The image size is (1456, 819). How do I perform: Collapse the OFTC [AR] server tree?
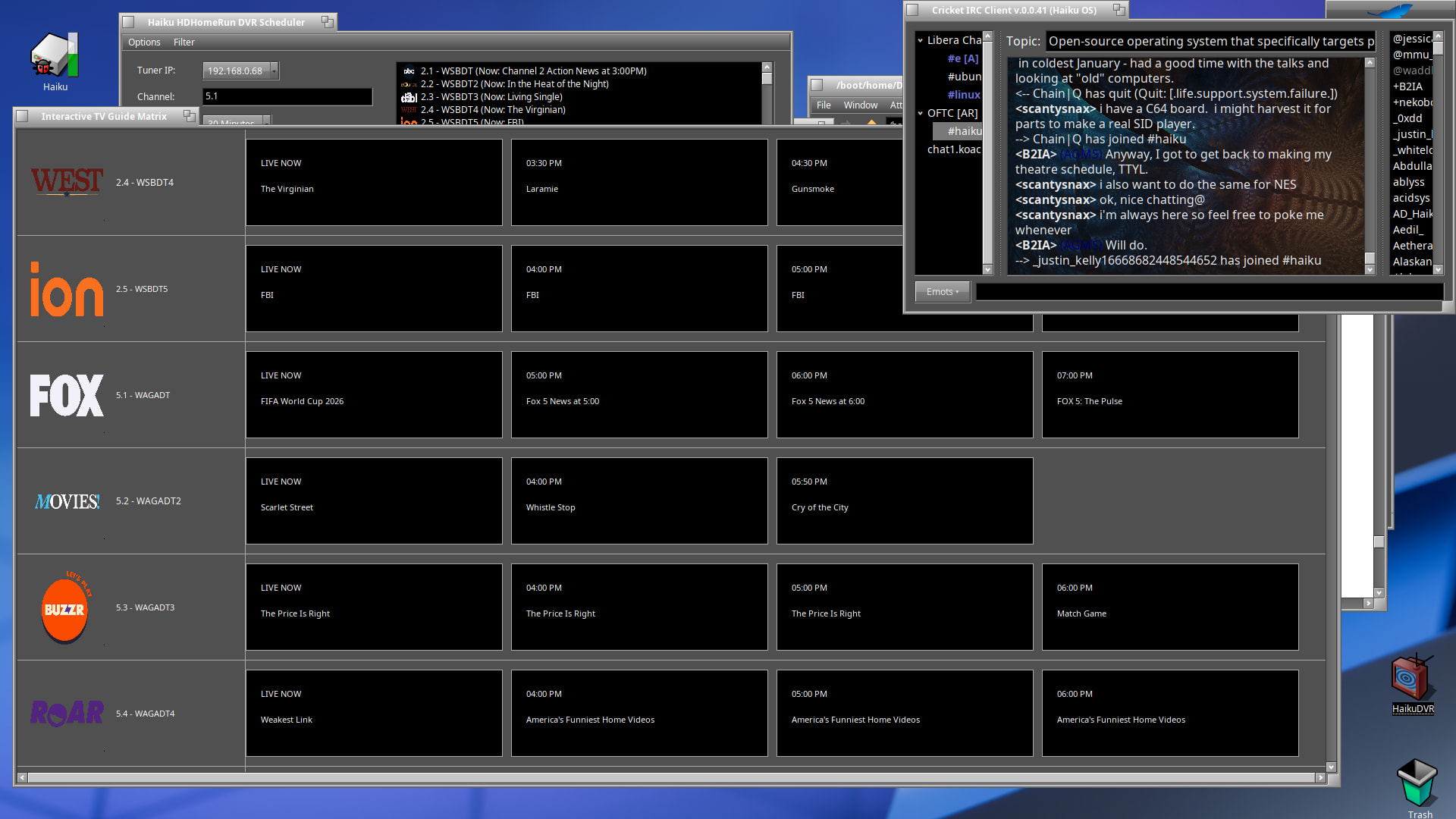921,114
